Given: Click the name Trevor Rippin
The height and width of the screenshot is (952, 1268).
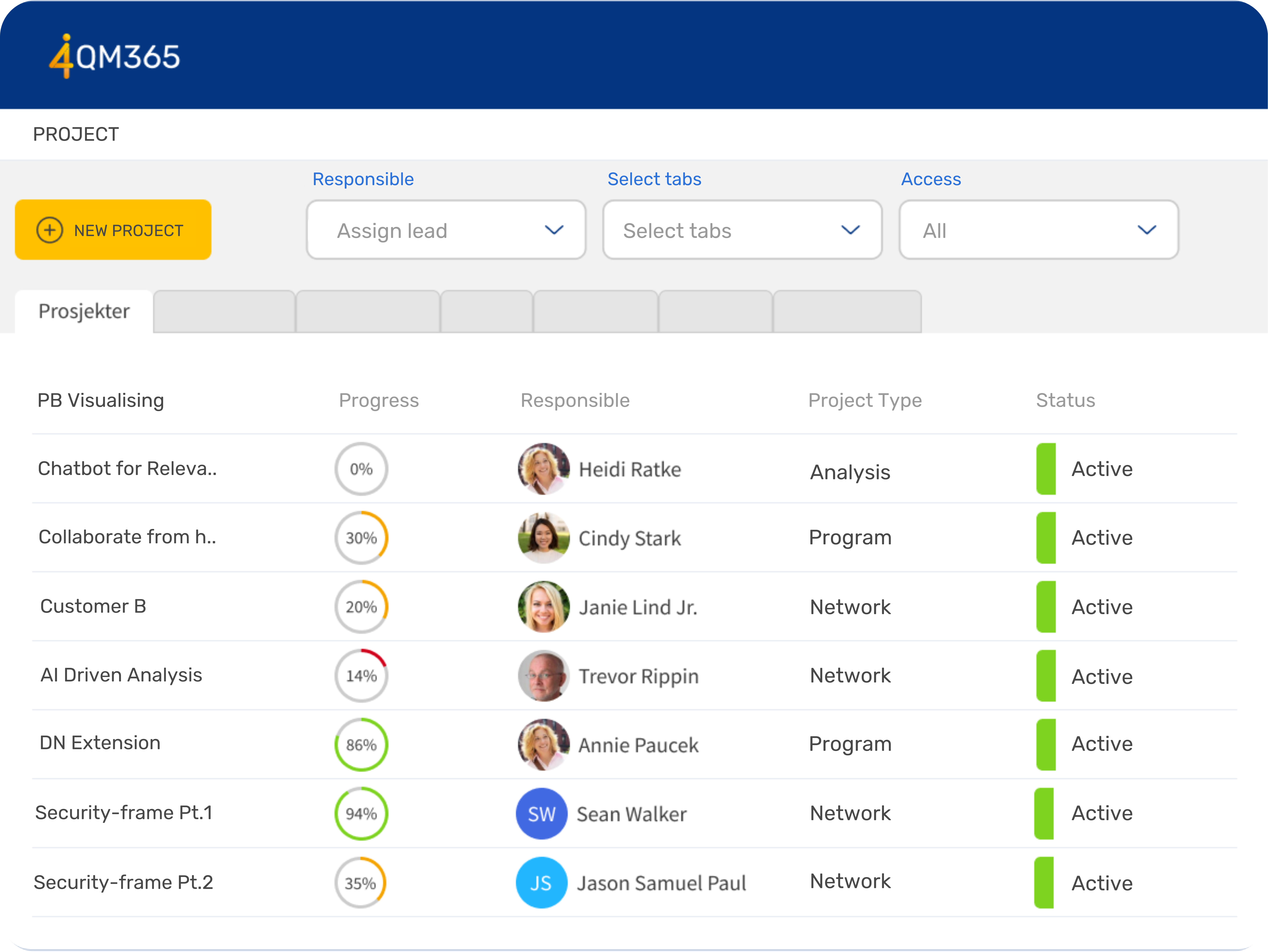Looking at the screenshot, I should click(x=639, y=677).
